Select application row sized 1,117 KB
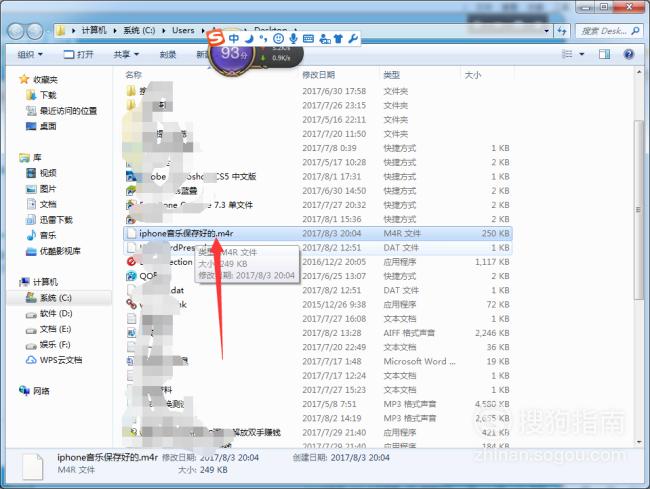 coord(318,262)
